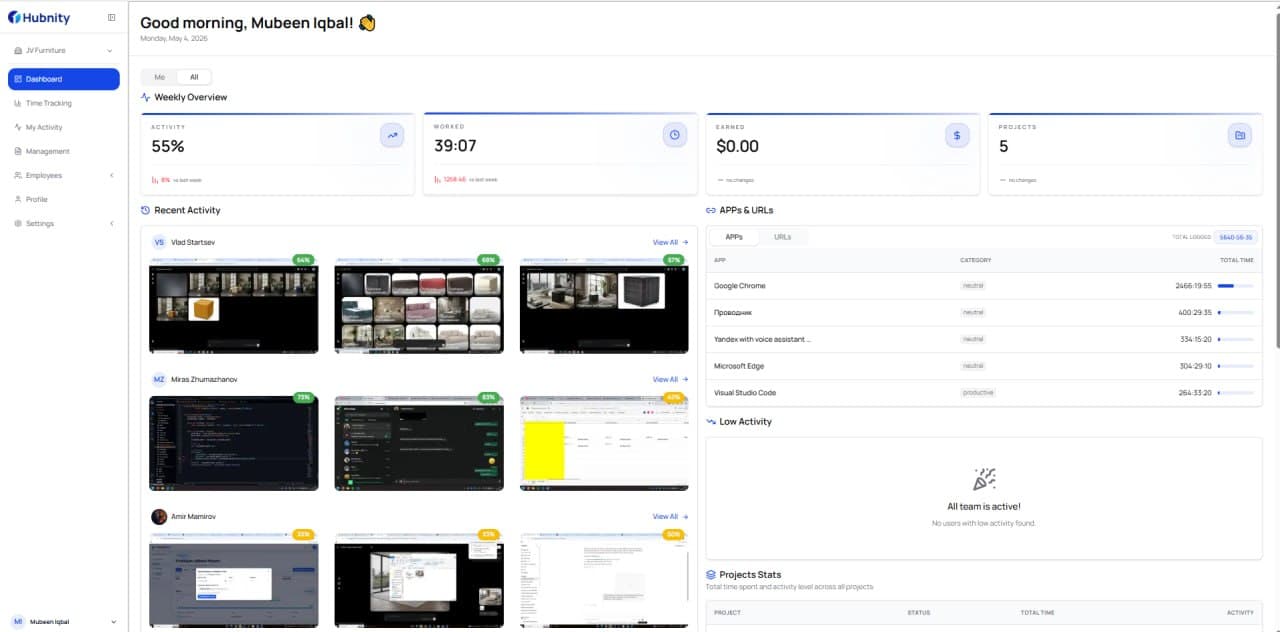Switch the overview filter to All
This screenshot has height=632, width=1280.
pos(194,77)
